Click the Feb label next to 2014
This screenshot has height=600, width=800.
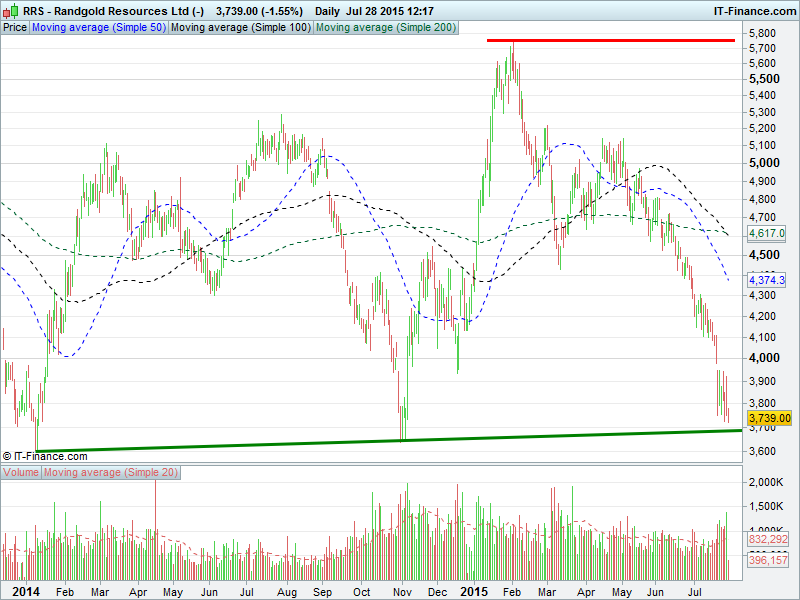pos(65,592)
